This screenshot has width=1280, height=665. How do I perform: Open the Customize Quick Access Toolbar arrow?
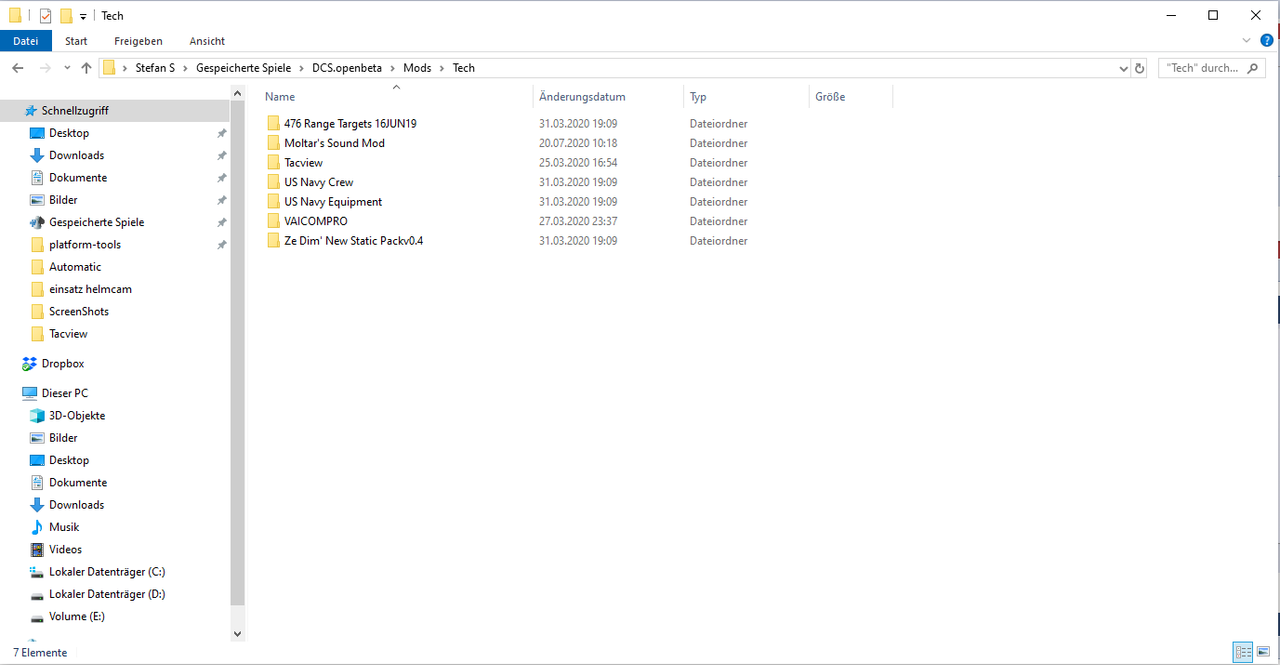pyautogui.click(x=83, y=16)
